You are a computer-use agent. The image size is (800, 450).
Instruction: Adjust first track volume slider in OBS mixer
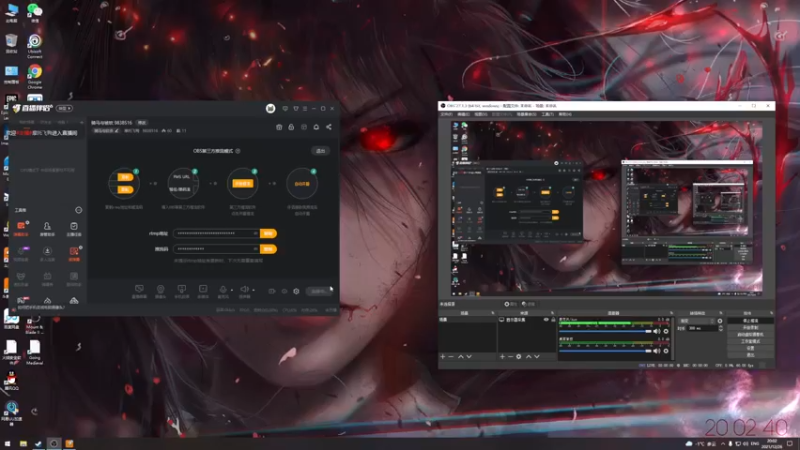(605, 332)
